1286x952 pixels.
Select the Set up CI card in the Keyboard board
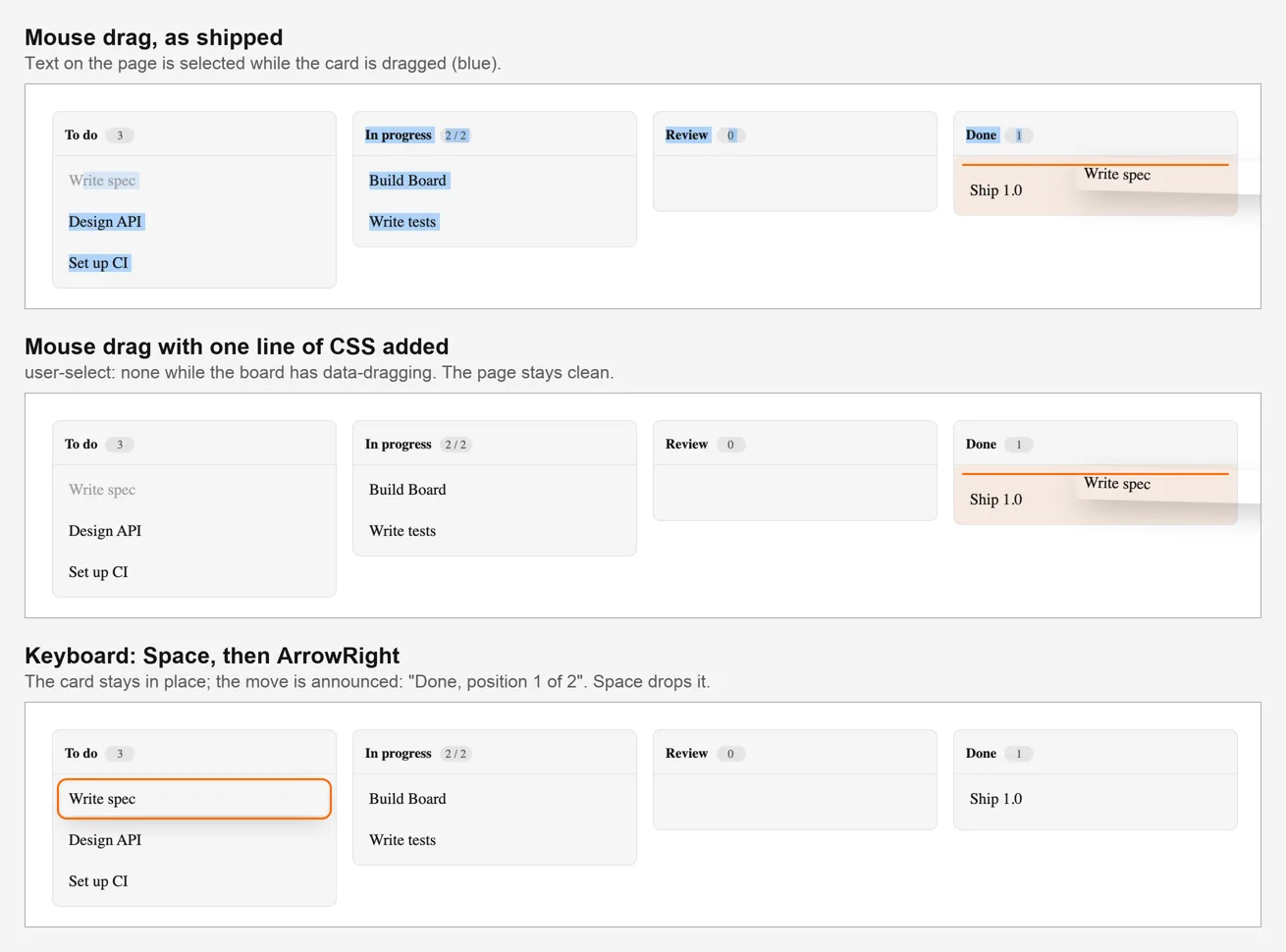tap(194, 881)
